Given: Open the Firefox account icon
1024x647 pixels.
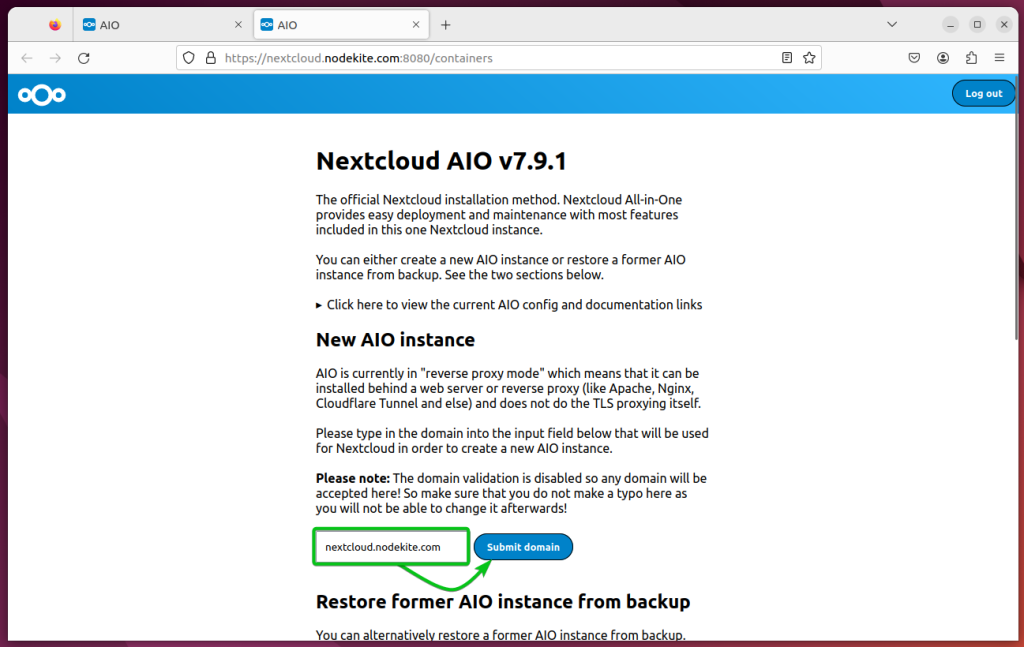Looking at the screenshot, I should pos(942,57).
